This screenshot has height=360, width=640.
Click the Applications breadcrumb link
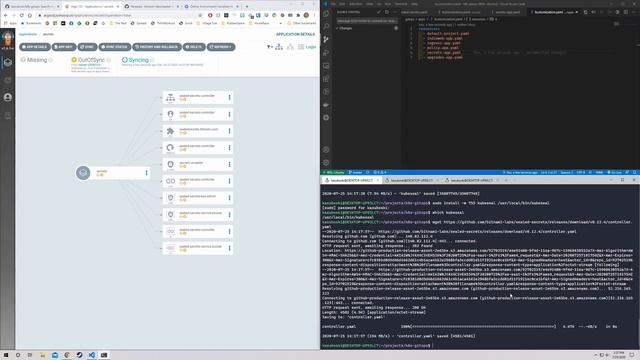[28, 34]
